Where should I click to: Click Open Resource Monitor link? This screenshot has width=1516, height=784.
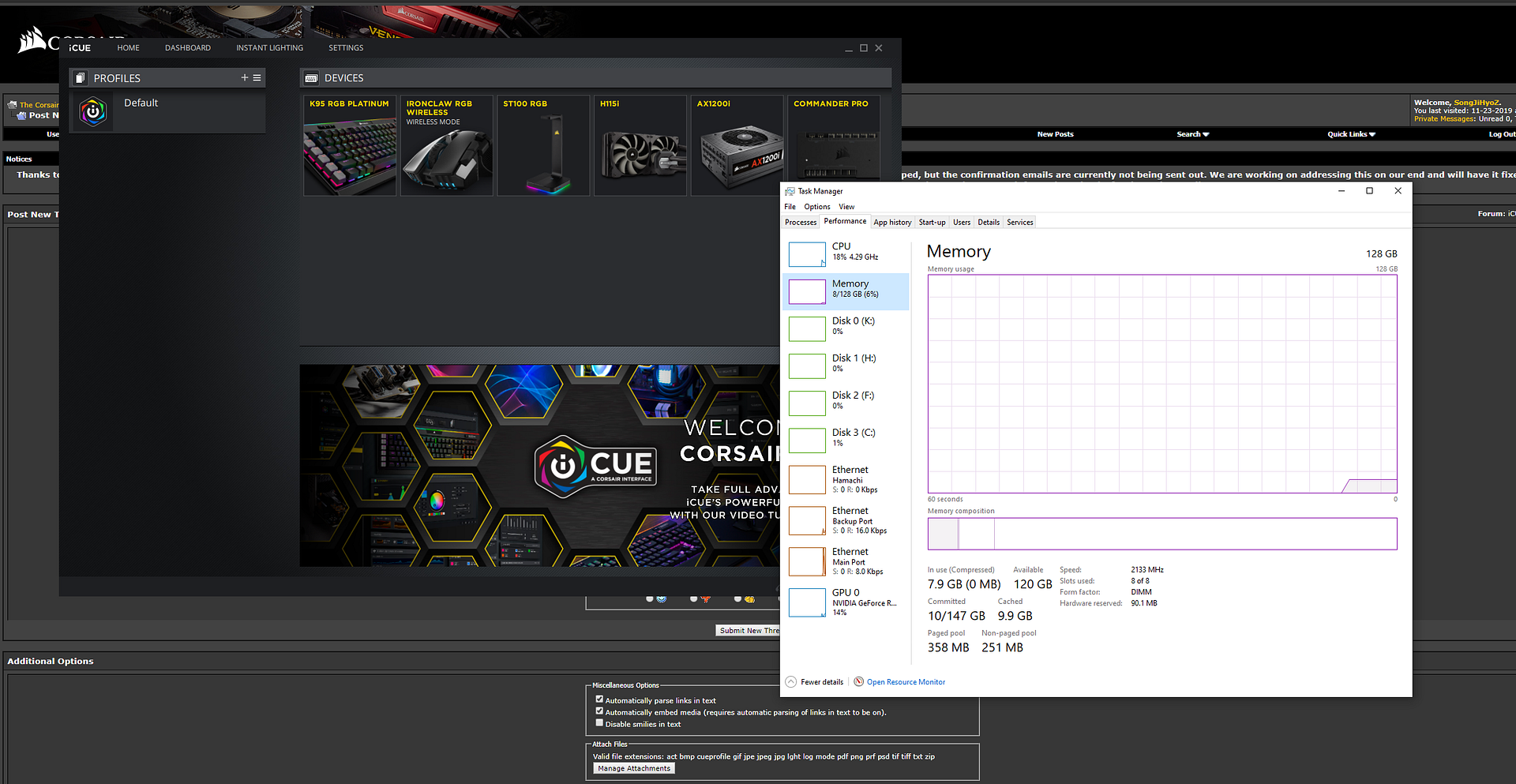point(906,682)
